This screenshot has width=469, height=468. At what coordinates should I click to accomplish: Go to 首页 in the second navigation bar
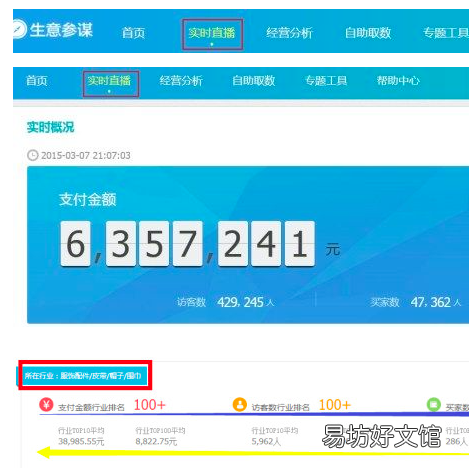37,81
